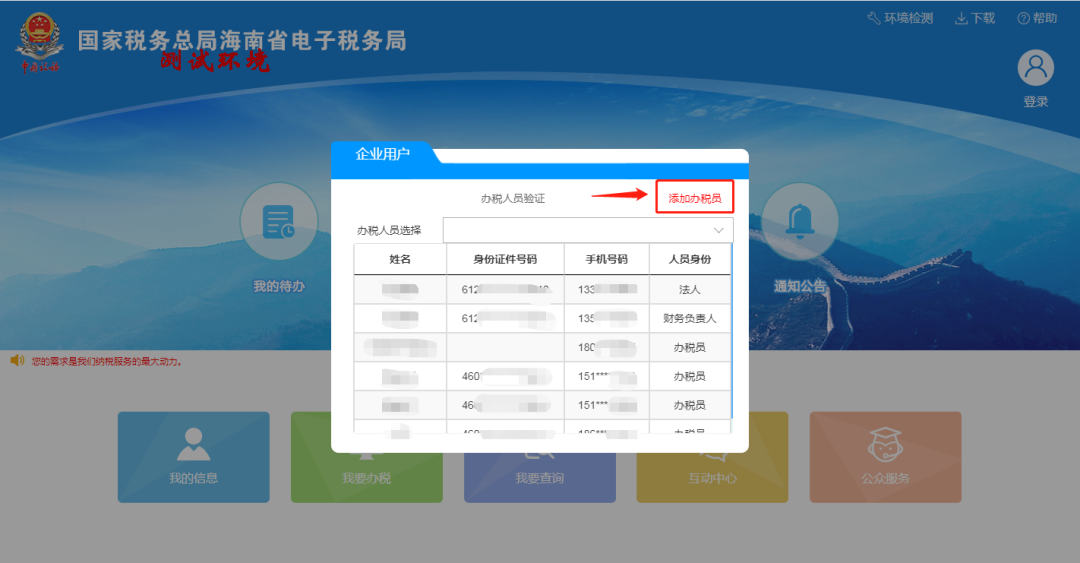Viewport: 1080px width, 563px height.
Task: Click the 办税人员验证 heading text
Action: pos(512,198)
